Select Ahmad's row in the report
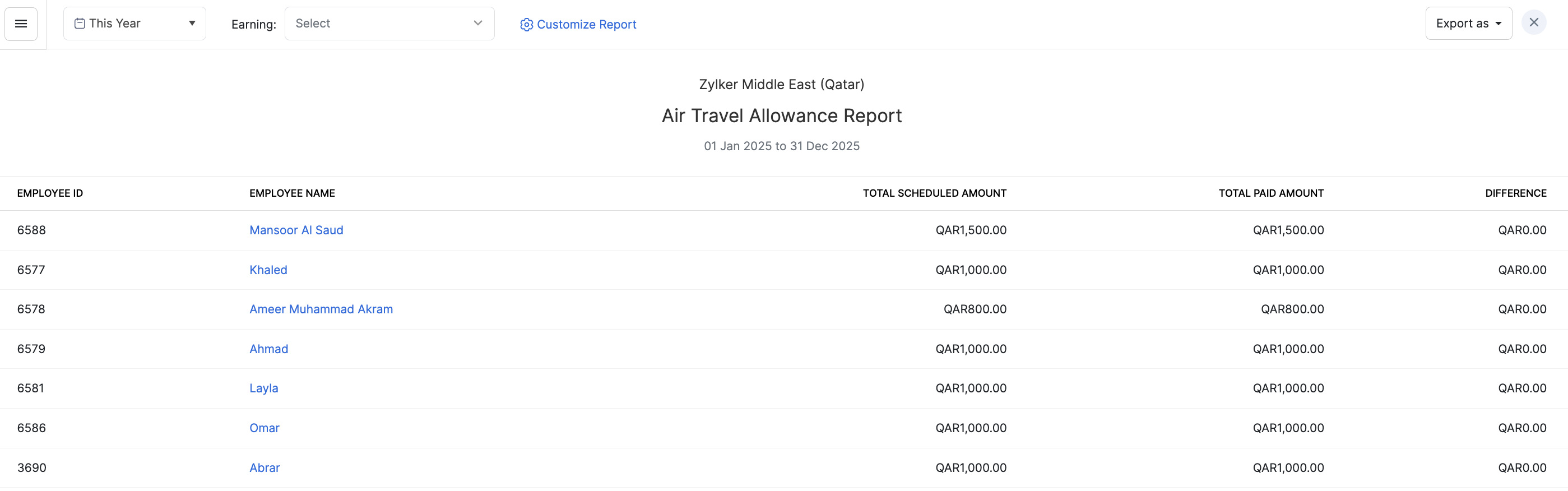 (x=268, y=349)
